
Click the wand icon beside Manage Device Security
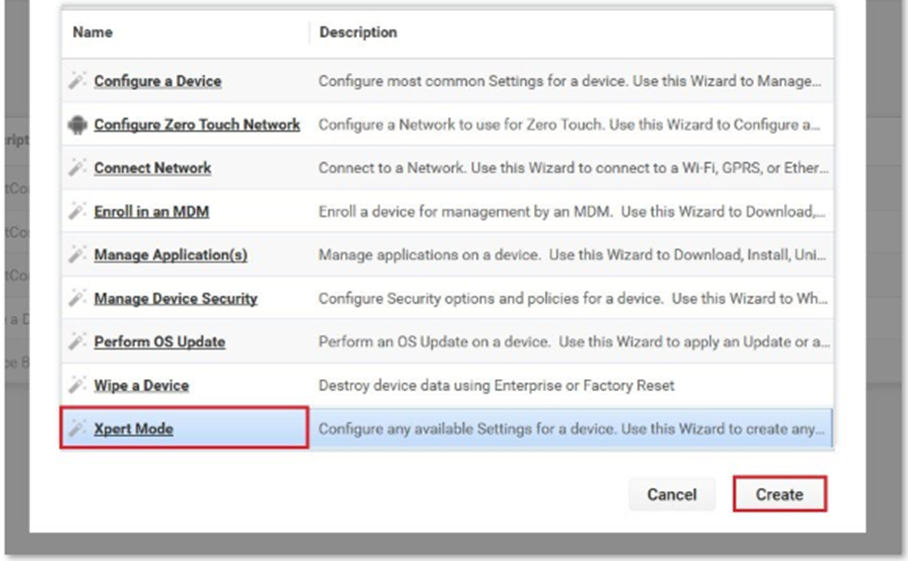(x=77, y=298)
